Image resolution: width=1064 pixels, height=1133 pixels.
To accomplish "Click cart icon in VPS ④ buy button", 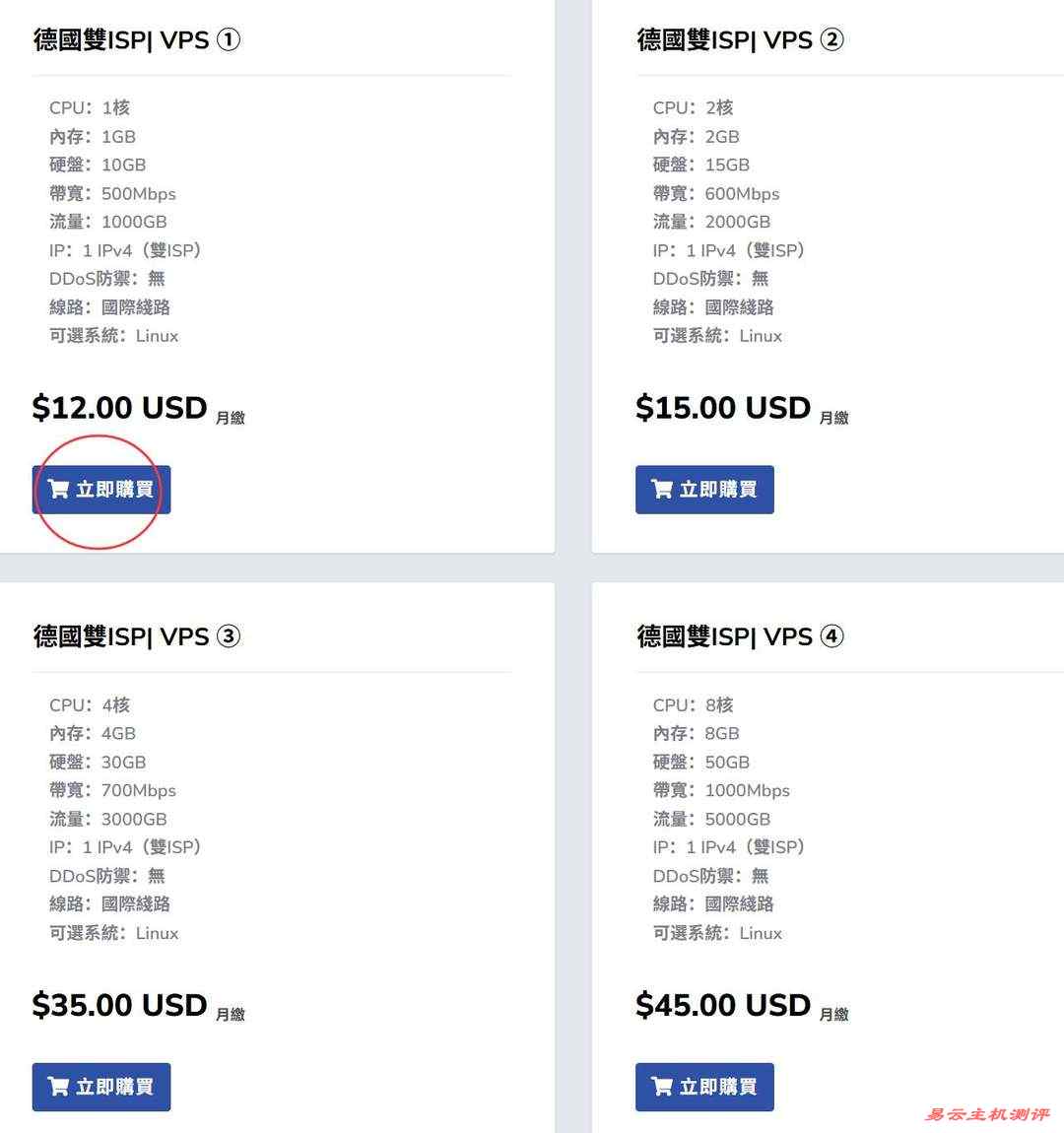I will click(662, 1087).
